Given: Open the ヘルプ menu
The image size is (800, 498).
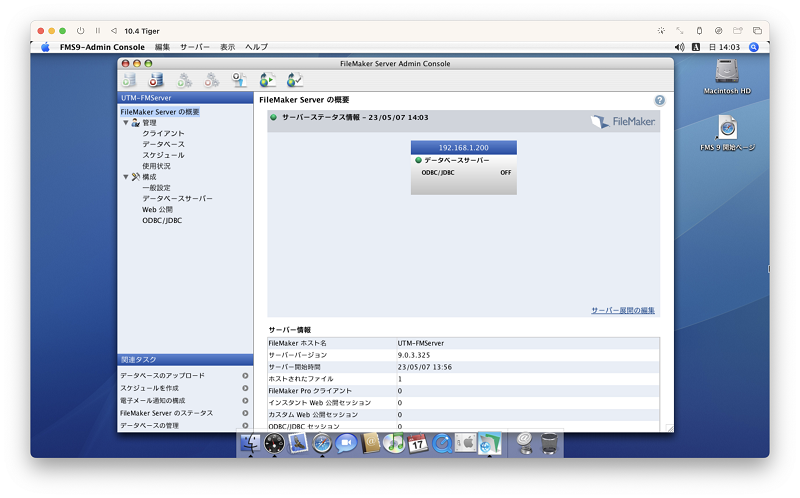Looking at the screenshot, I should point(256,47).
